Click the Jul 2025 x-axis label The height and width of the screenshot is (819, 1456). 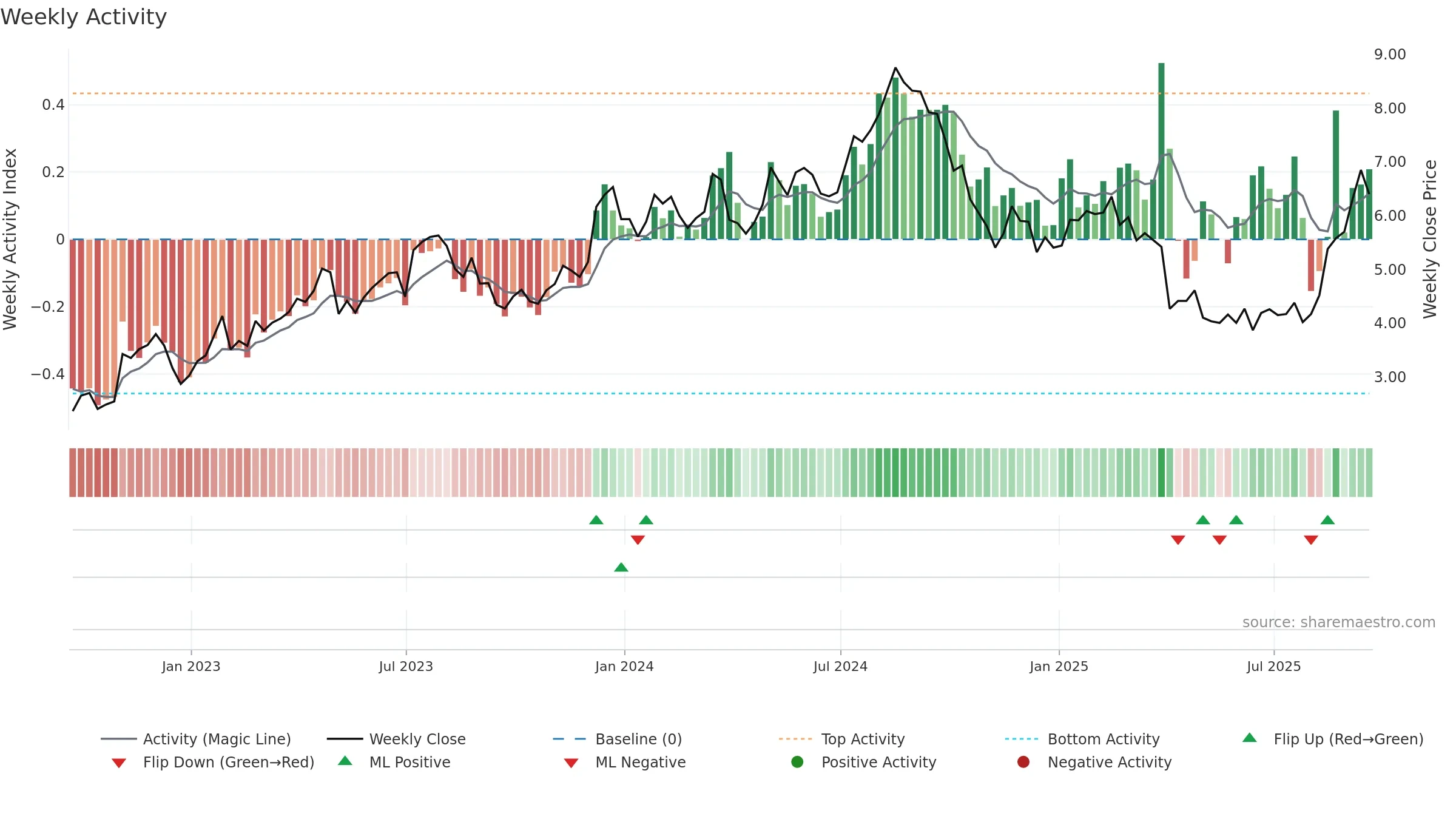coord(1274,667)
